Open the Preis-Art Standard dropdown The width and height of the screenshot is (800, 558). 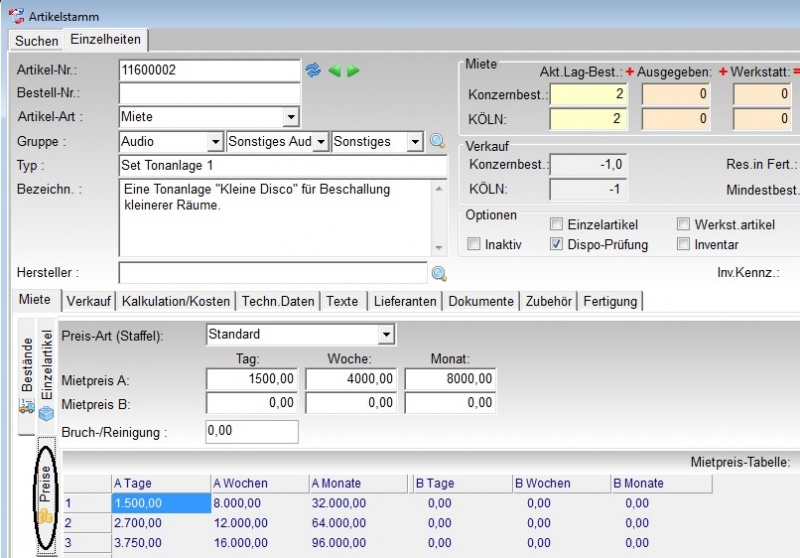386,335
